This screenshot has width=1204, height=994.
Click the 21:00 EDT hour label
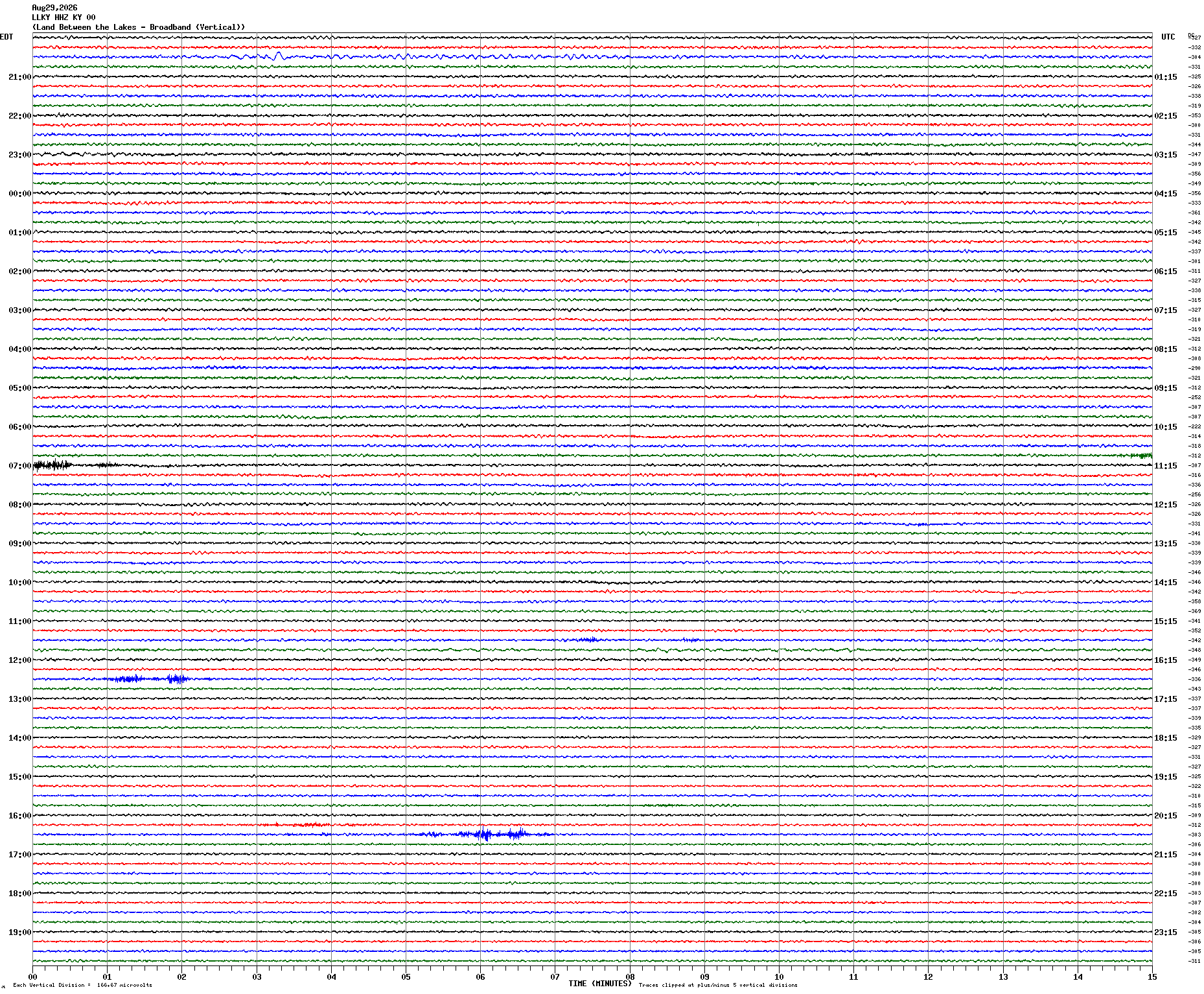click(x=19, y=77)
